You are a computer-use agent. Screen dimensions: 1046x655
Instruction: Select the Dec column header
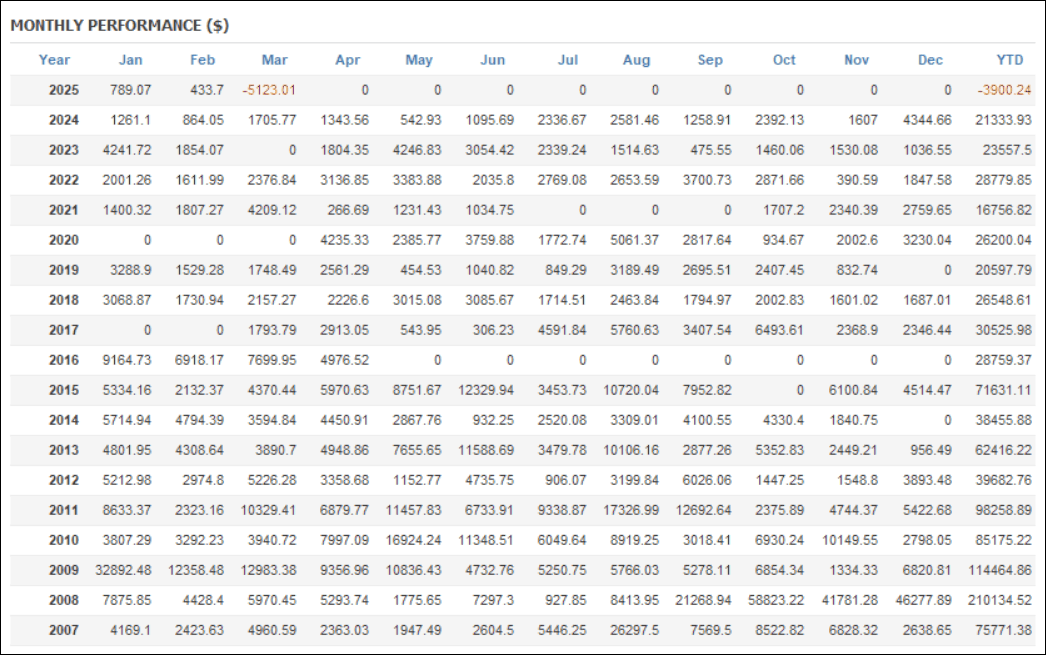point(930,60)
